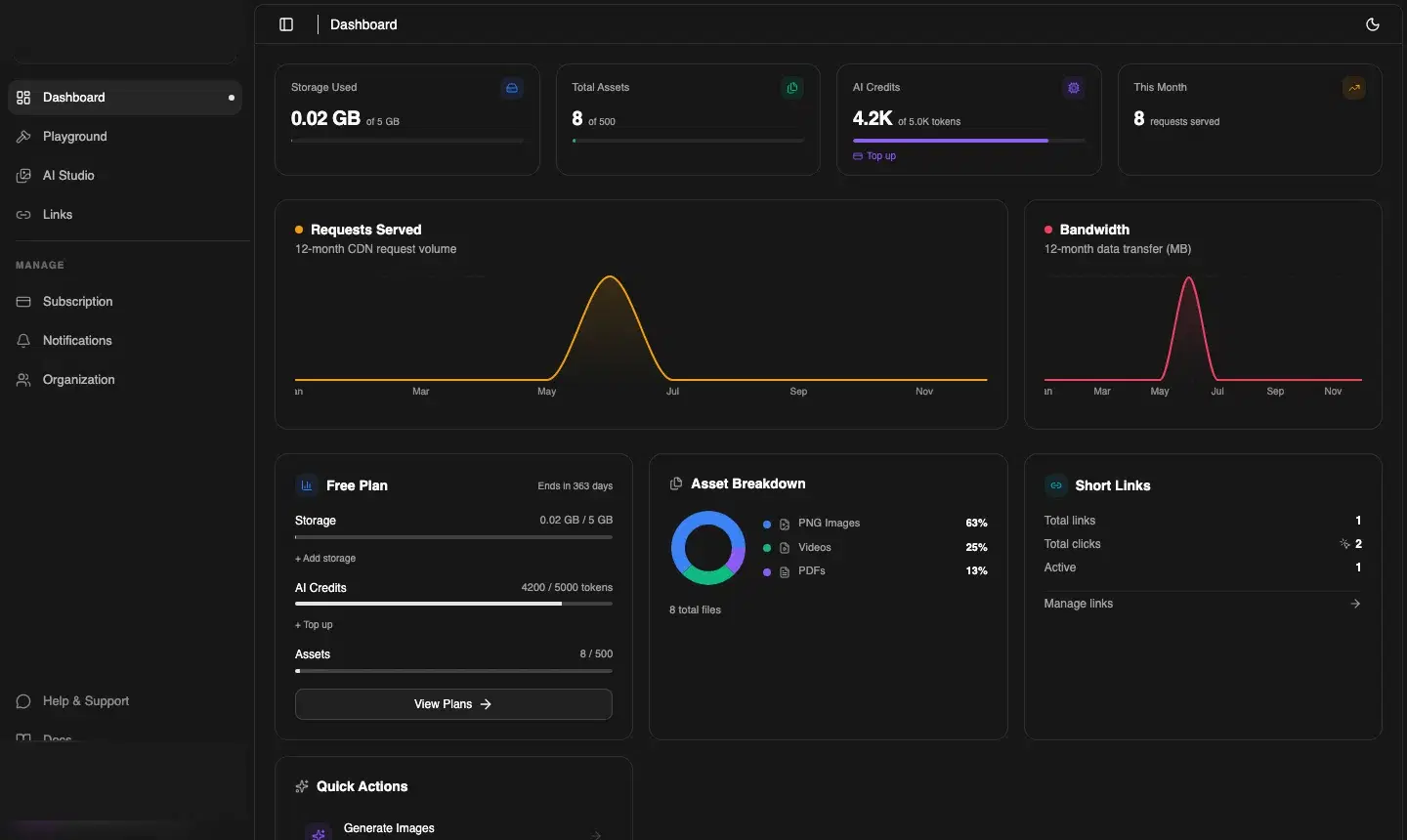Image resolution: width=1407 pixels, height=840 pixels.
Task: Click the Help & Support chat icon
Action: 23,701
